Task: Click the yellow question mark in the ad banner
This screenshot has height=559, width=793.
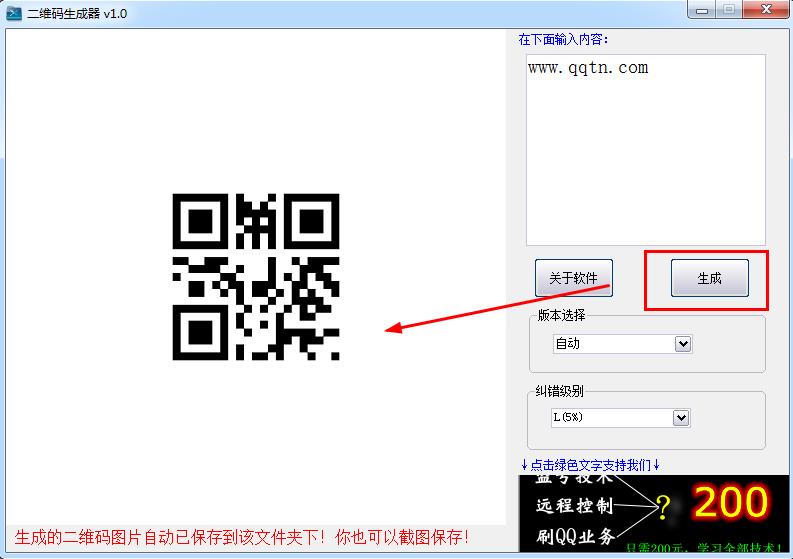Action: (x=662, y=508)
